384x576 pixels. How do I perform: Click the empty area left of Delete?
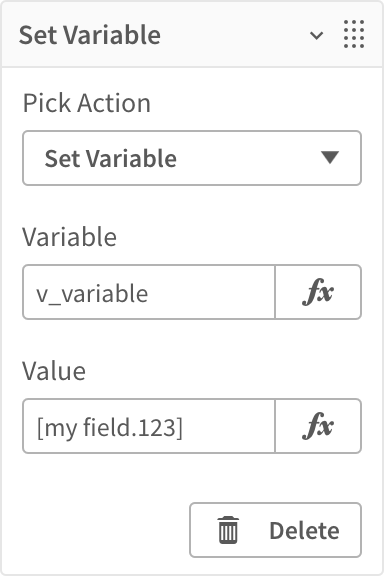click(x=106, y=530)
